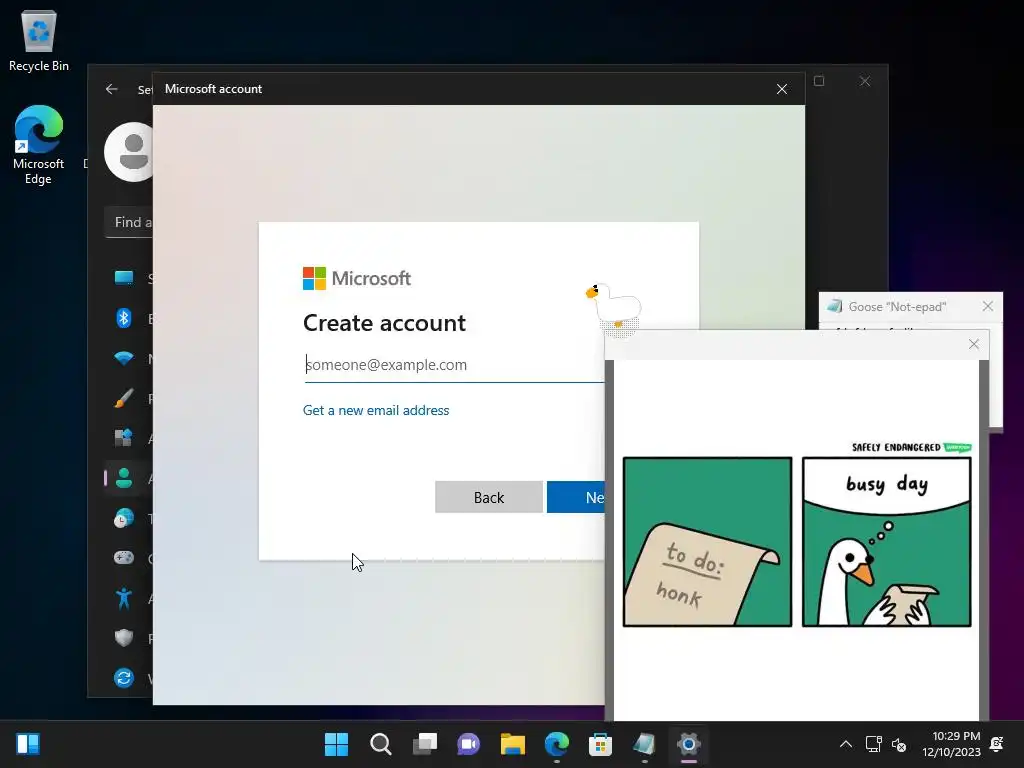Select the Time & language clock icon
The image size is (1024, 768).
(123, 518)
